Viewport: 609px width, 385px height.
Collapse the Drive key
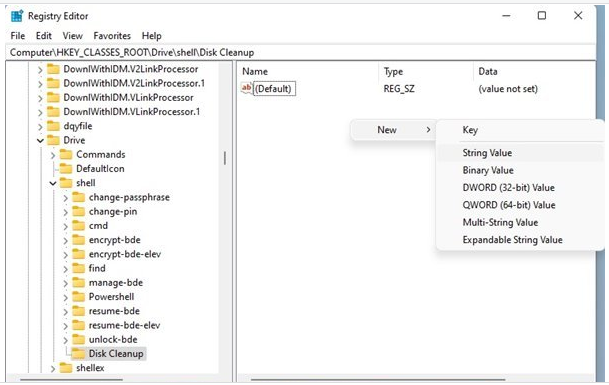coord(40,141)
